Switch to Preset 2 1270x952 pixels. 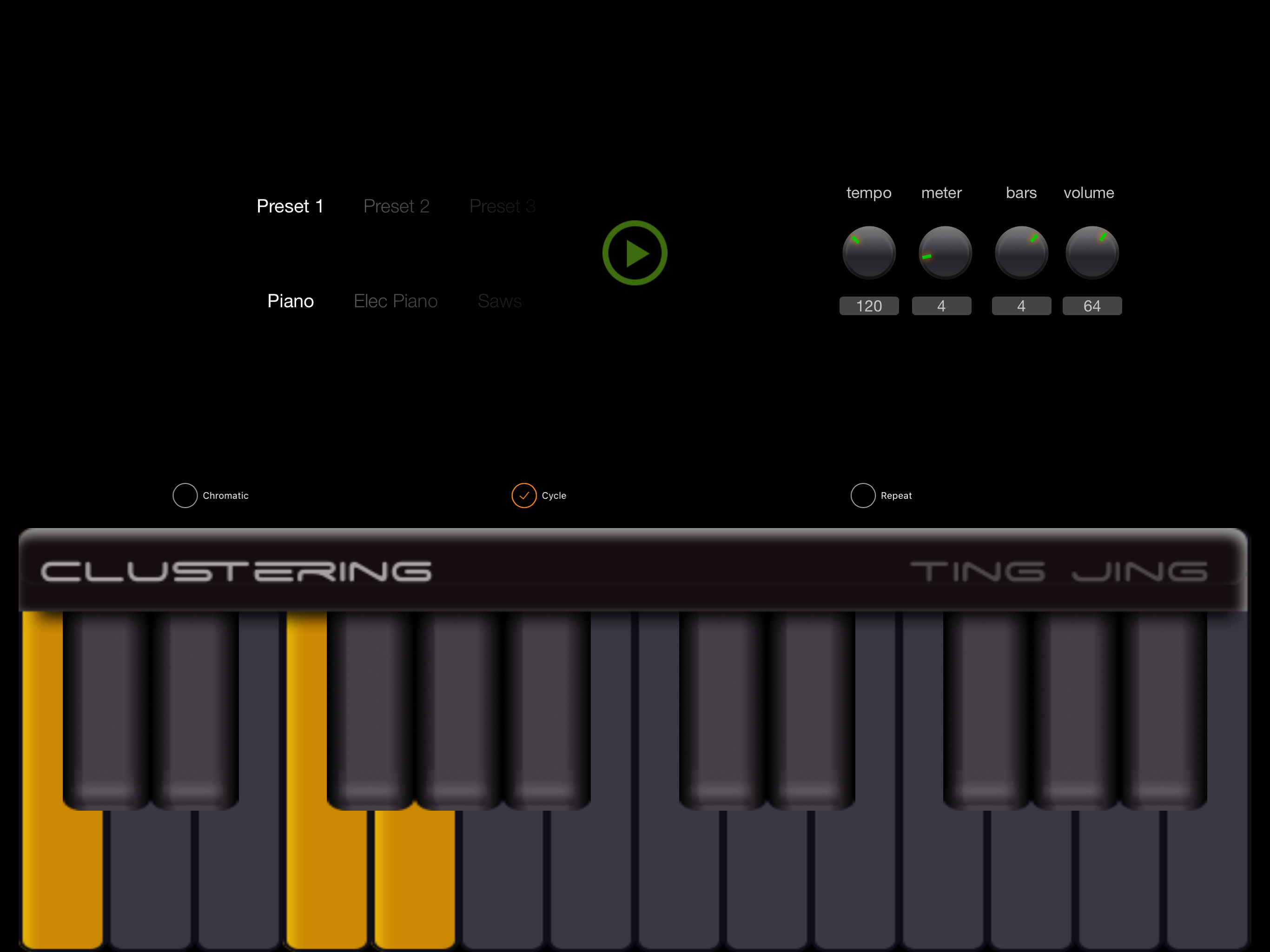[x=396, y=206]
